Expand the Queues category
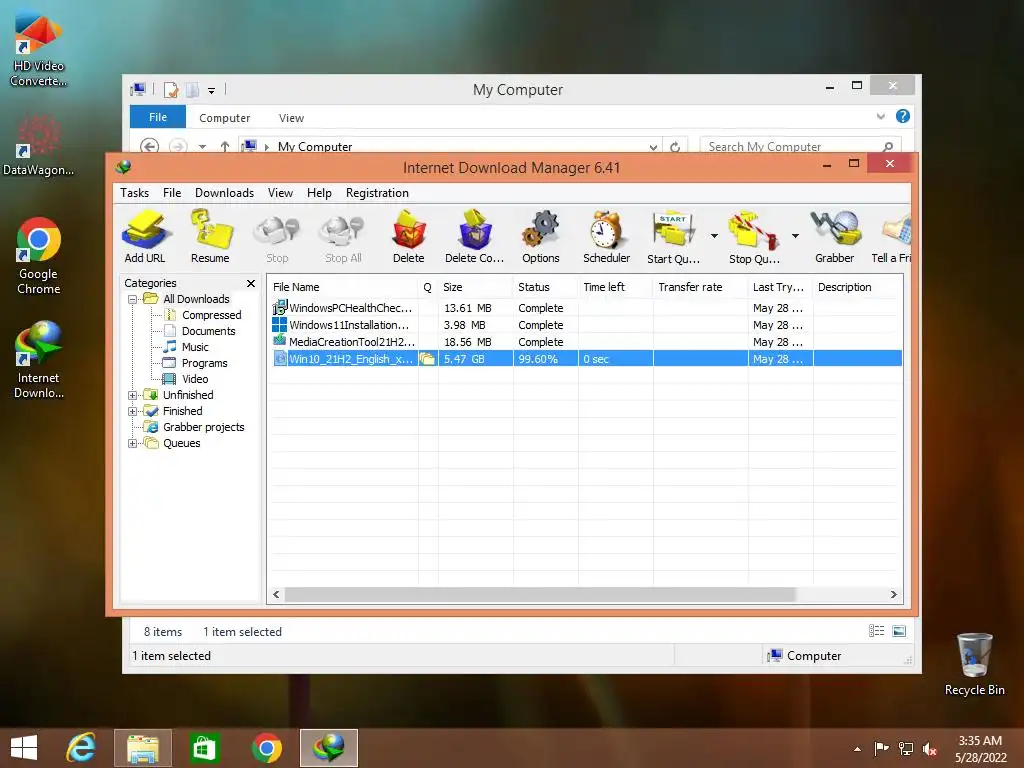Viewport: 1024px width, 768px height. pyautogui.click(x=132, y=443)
